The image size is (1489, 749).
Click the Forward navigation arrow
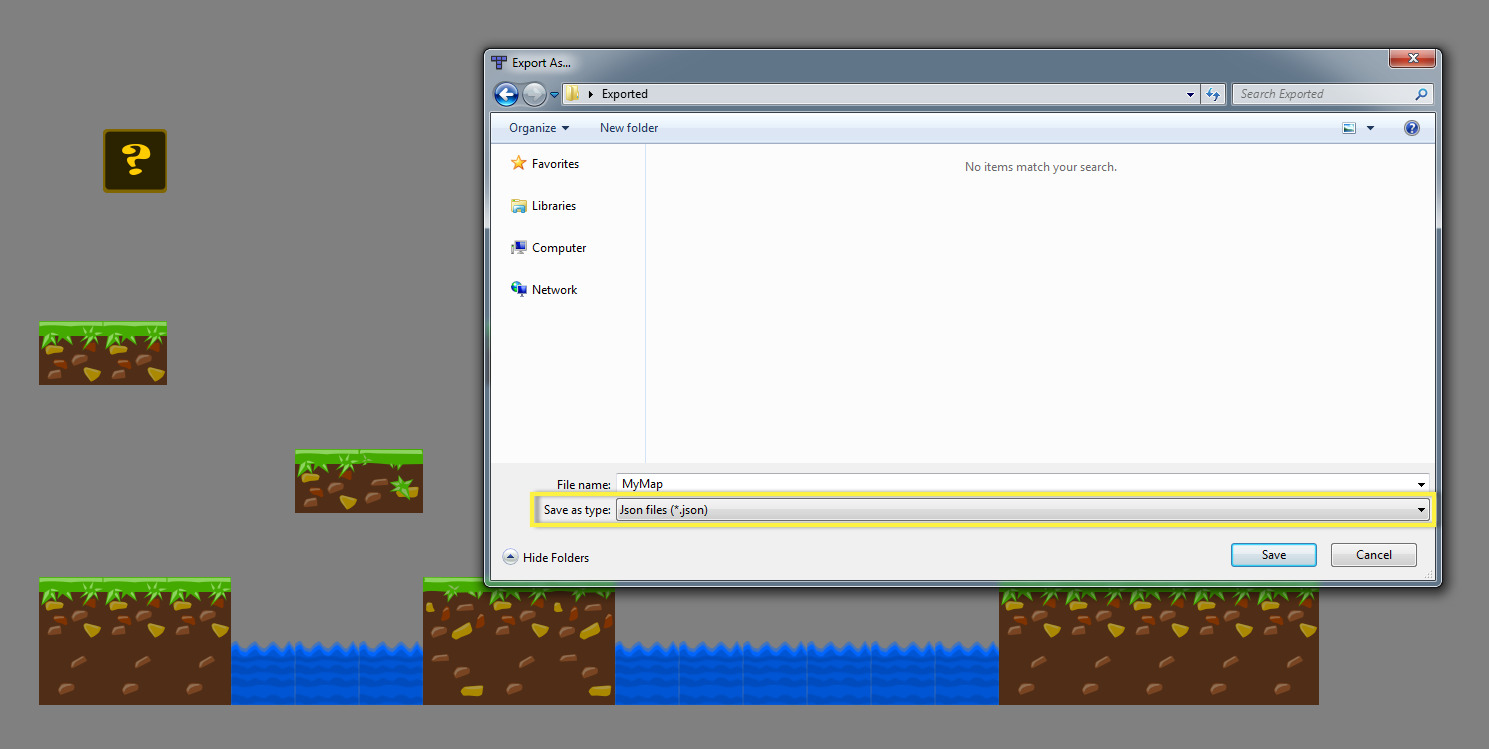click(532, 93)
